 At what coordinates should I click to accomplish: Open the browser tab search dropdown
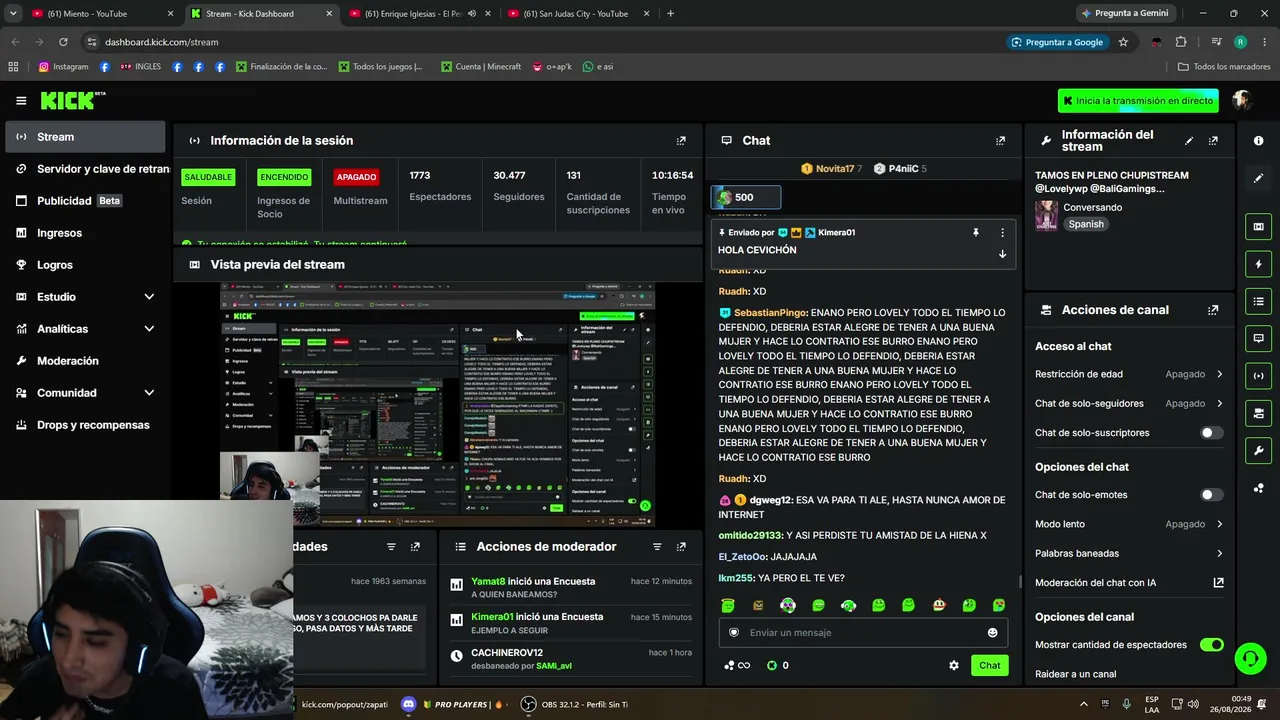point(13,13)
